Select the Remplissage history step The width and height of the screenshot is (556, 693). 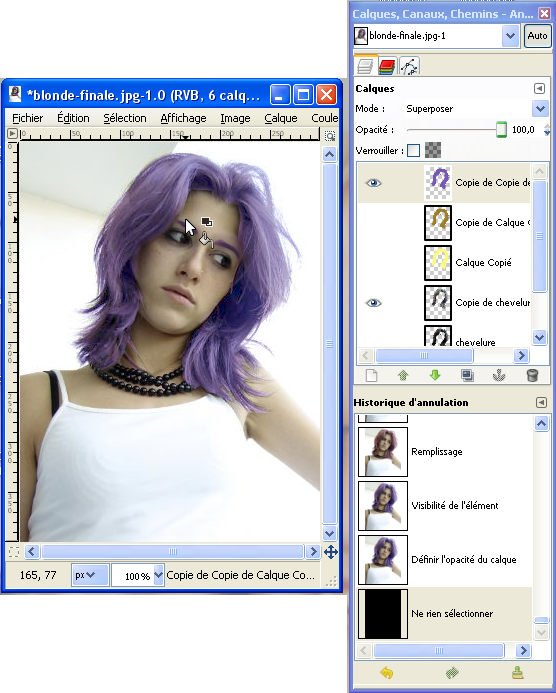(x=444, y=452)
